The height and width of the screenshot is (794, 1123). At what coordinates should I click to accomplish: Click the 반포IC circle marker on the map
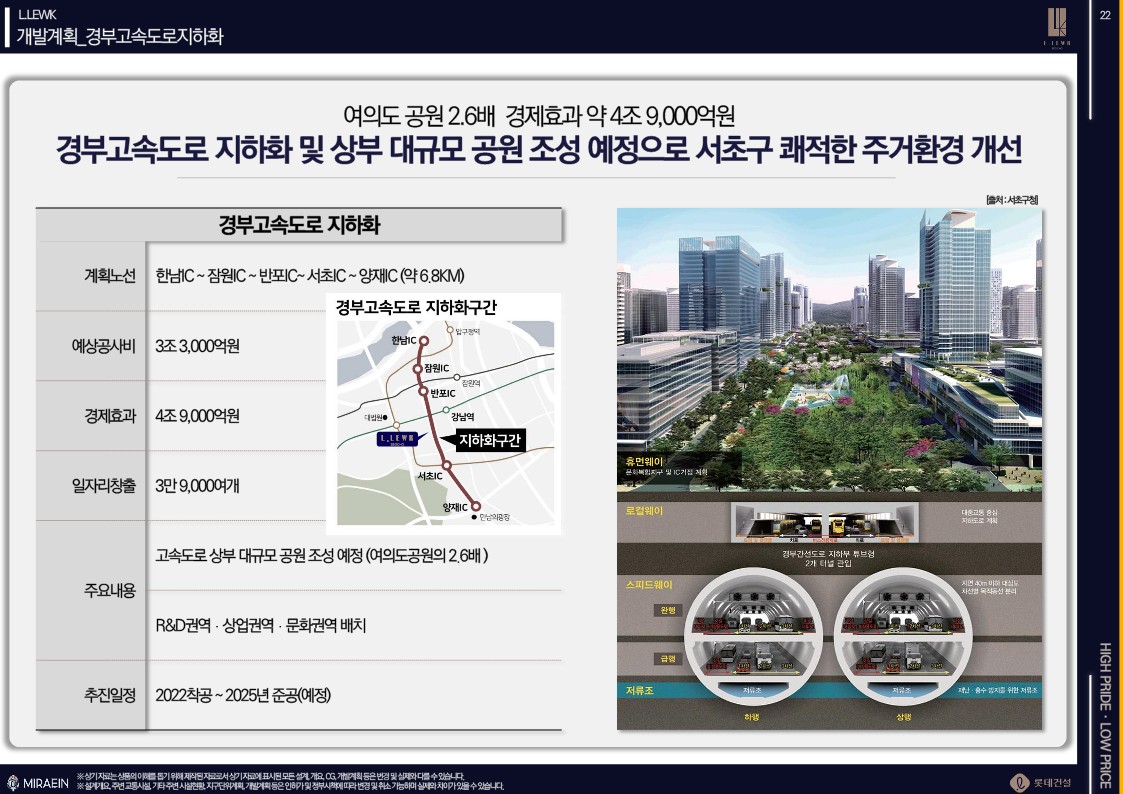coord(422,393)
